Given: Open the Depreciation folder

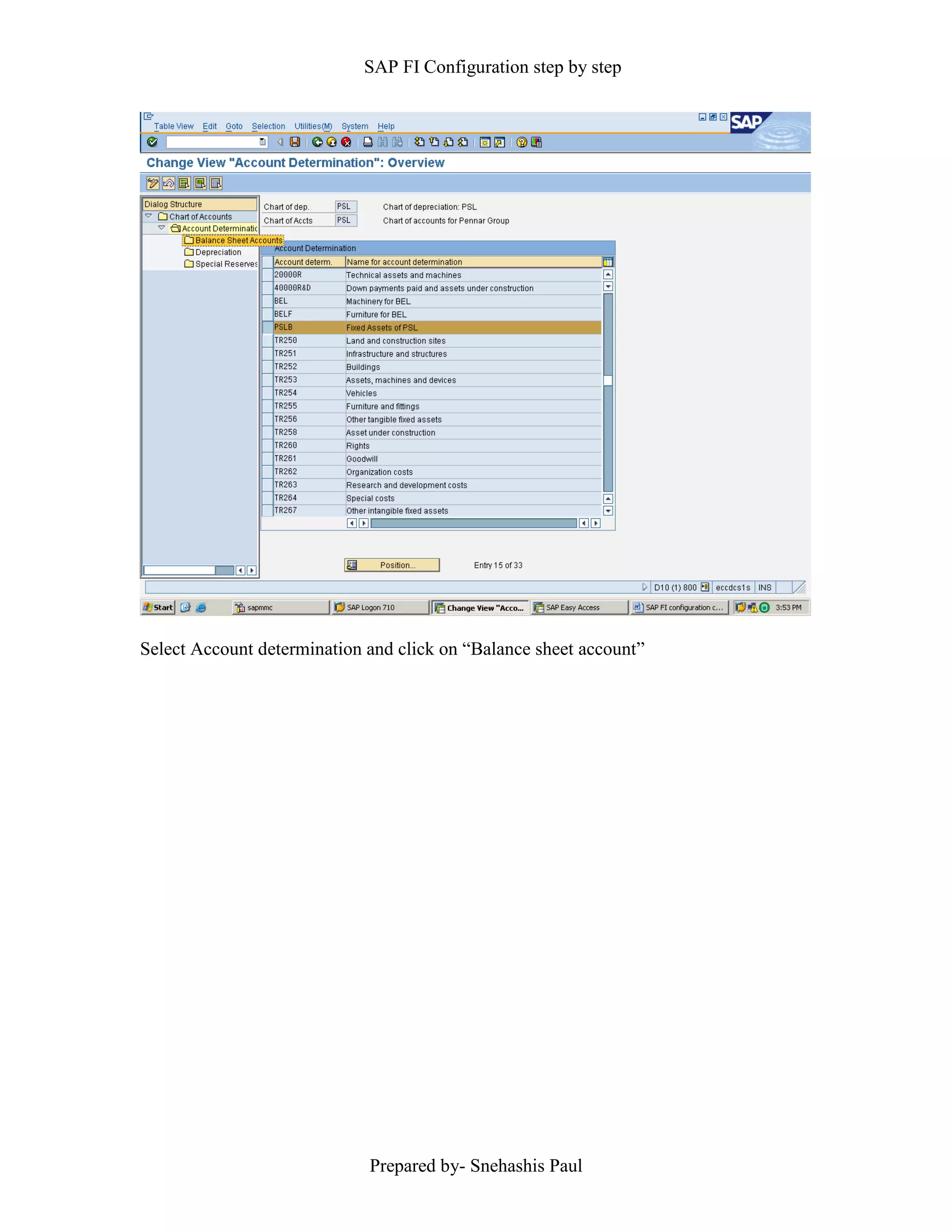Looking at the screenshot, I should coord(212,252).
